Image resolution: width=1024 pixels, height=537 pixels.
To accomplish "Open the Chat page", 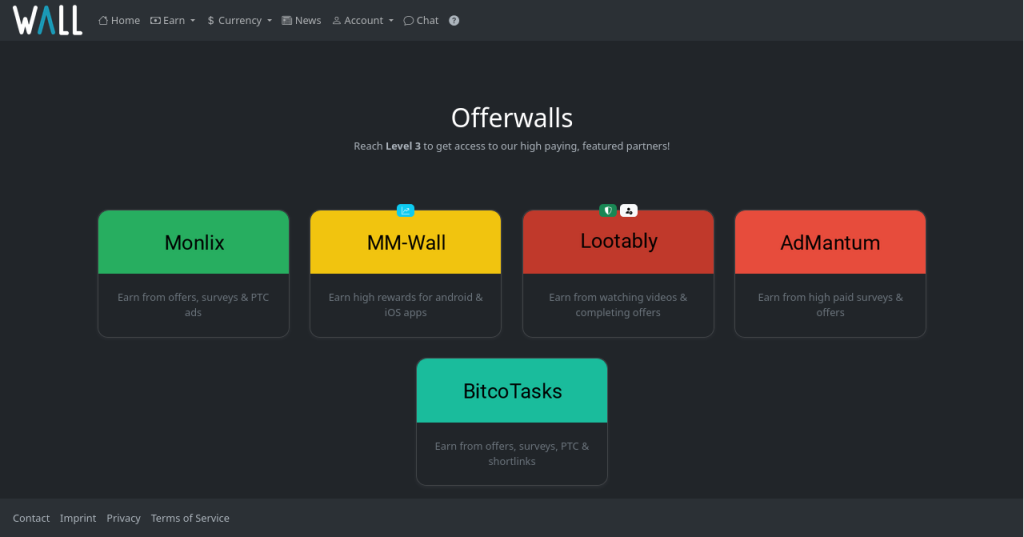I will pyautogui.click(x=421, y=20).
